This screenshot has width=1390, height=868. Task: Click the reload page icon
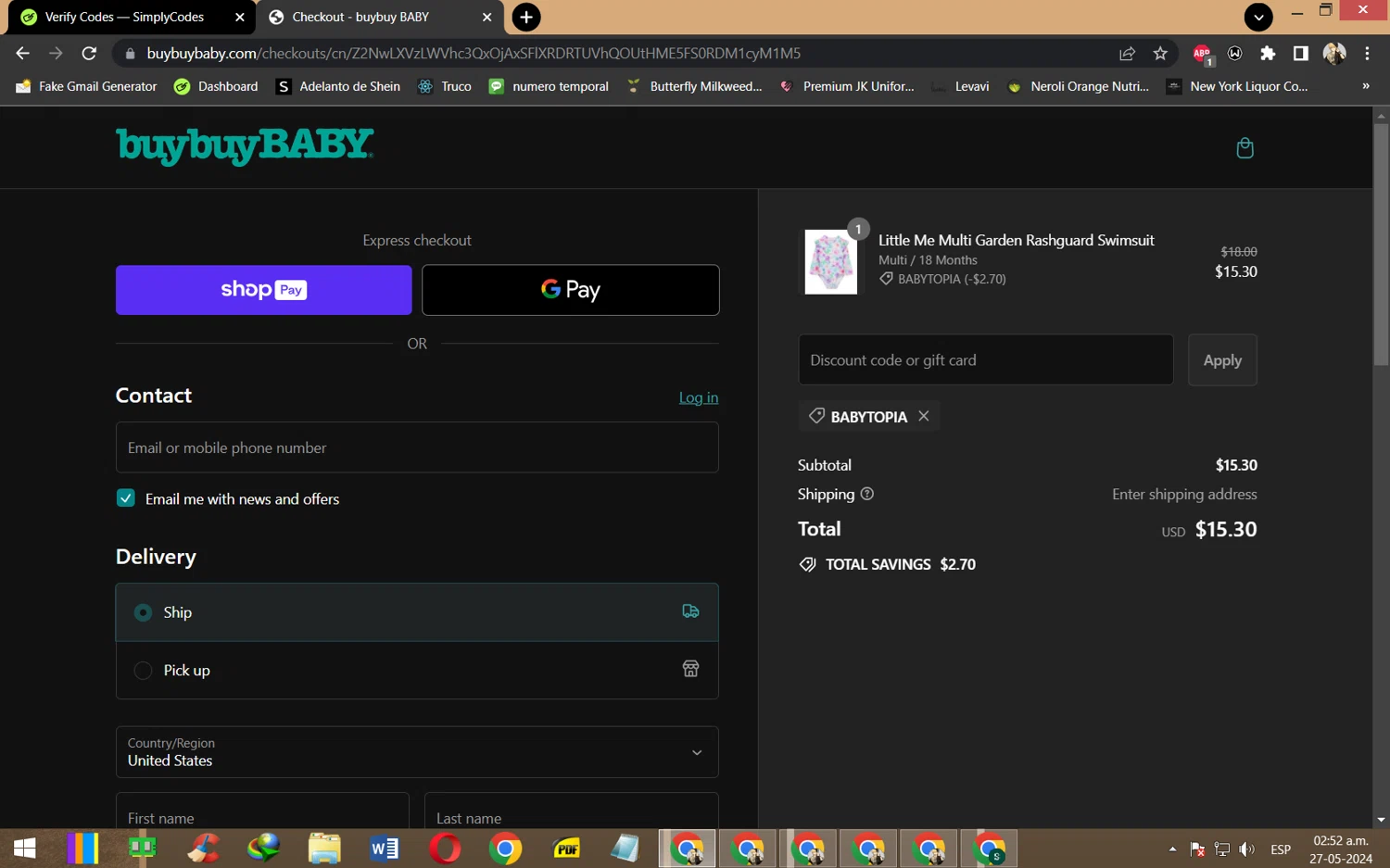tap(89, 54)
